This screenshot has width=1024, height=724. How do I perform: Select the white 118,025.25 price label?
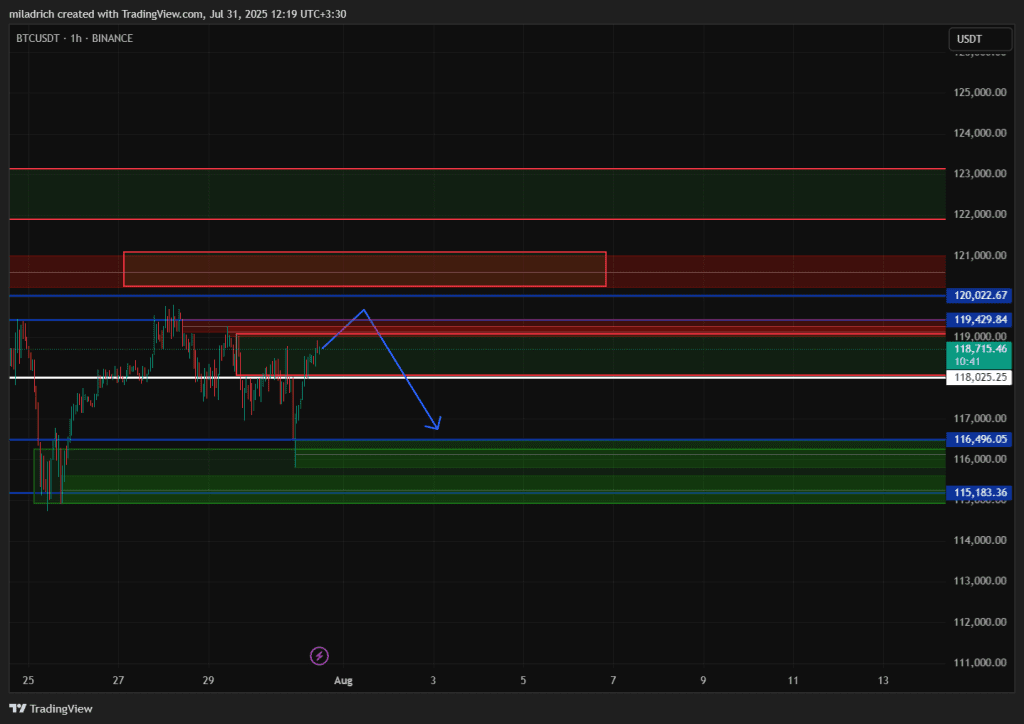(x=980, y=378)
